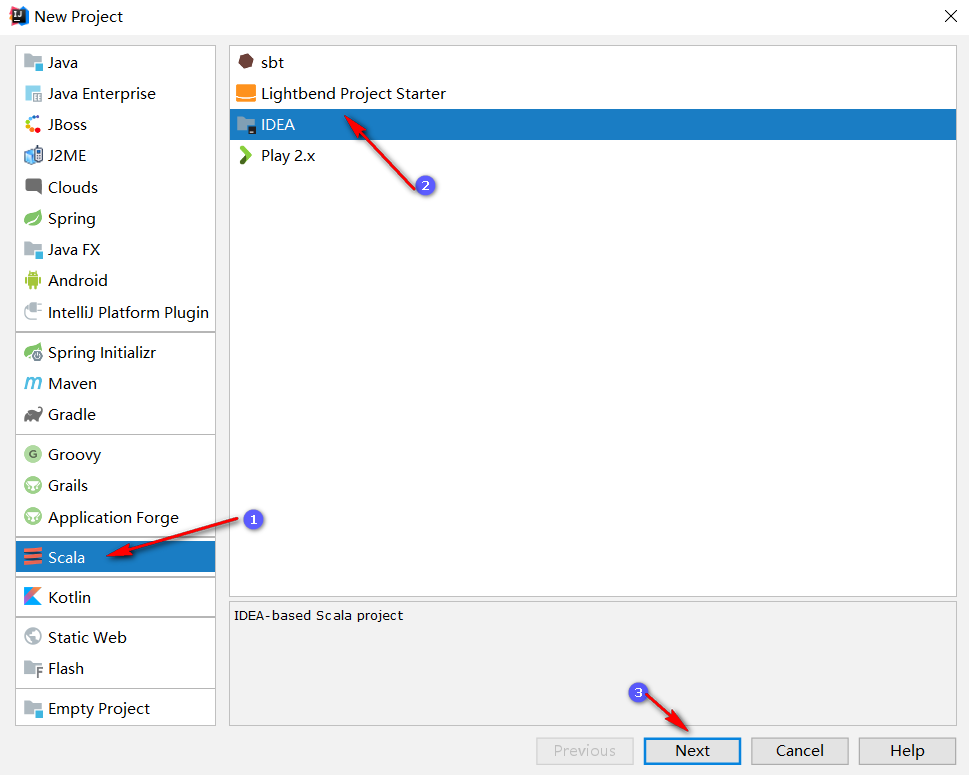This screenshot has height=775, width=969.
Task: Pick 'Flash' project type
Action: point(66,668)
